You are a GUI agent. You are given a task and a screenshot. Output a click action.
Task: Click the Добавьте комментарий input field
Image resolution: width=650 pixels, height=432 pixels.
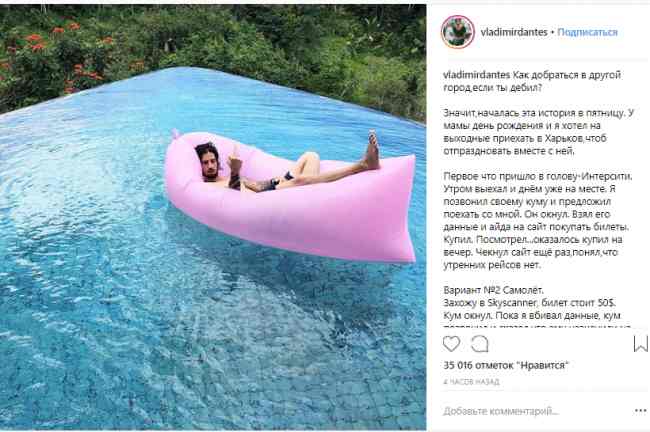point(535,411)
